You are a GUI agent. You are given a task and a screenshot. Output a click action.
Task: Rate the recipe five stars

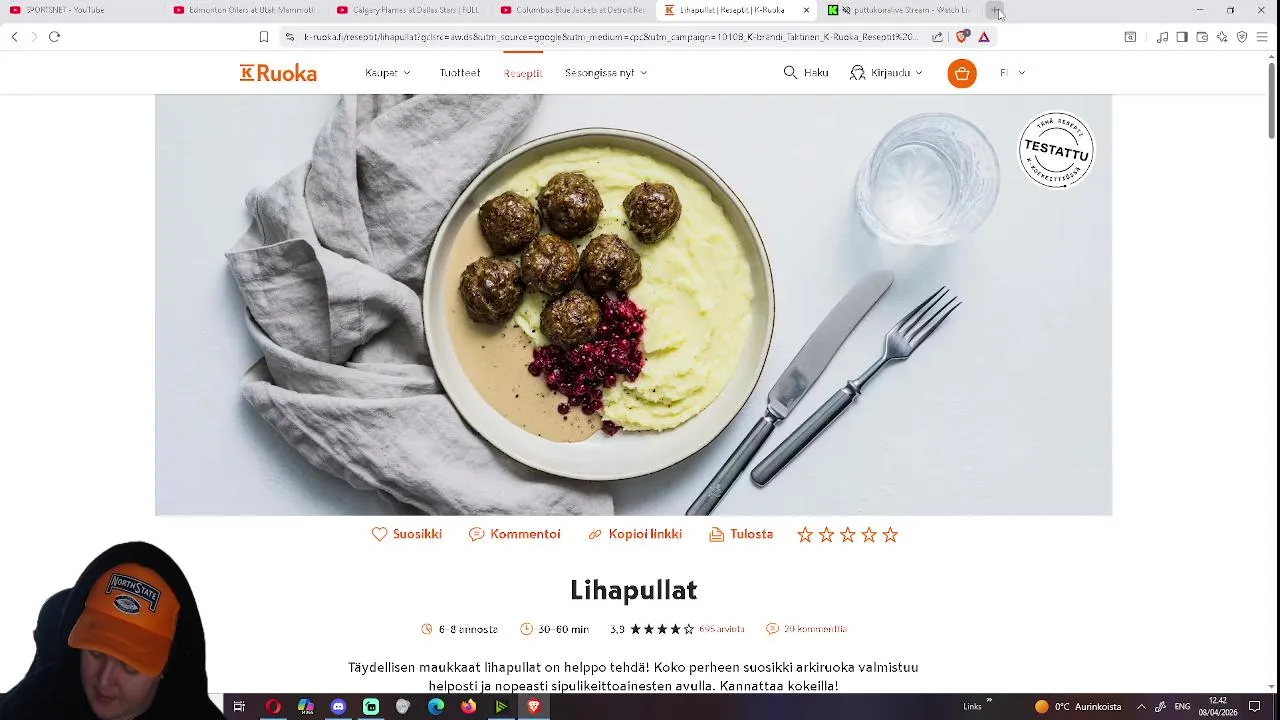coord(890,535)
